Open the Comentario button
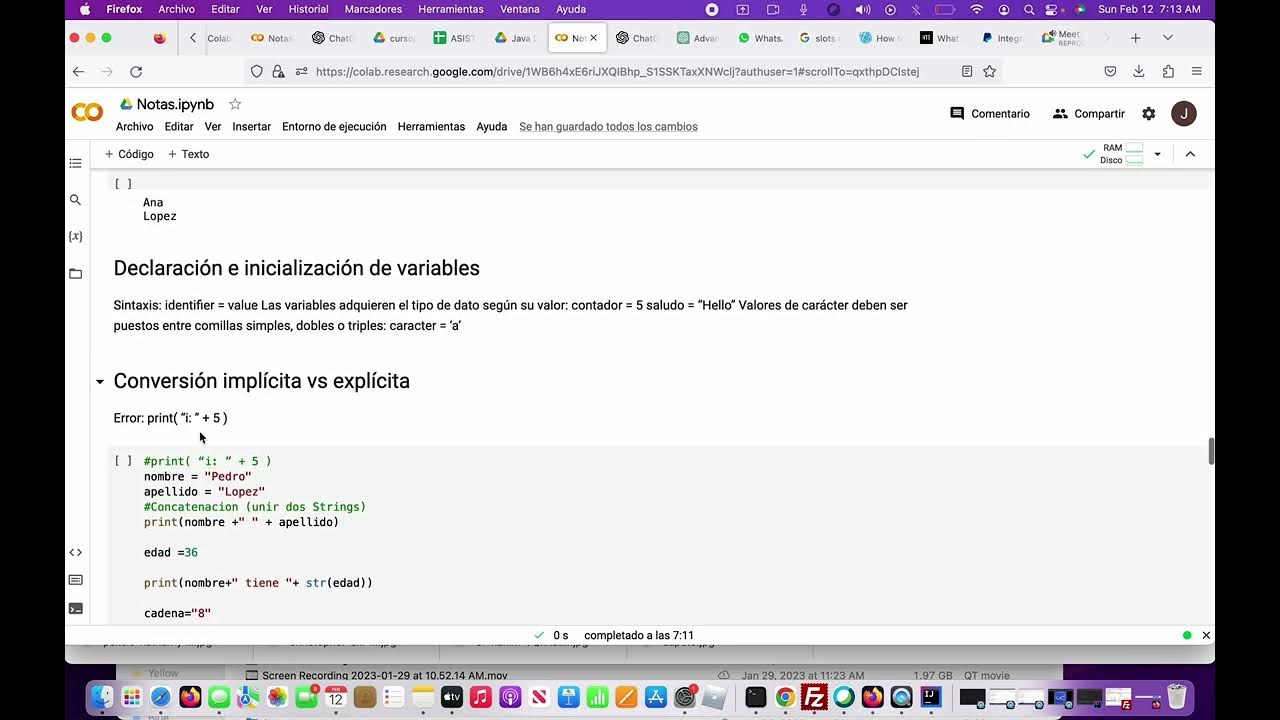This screenshot has width=1280, height=720. 990,114
